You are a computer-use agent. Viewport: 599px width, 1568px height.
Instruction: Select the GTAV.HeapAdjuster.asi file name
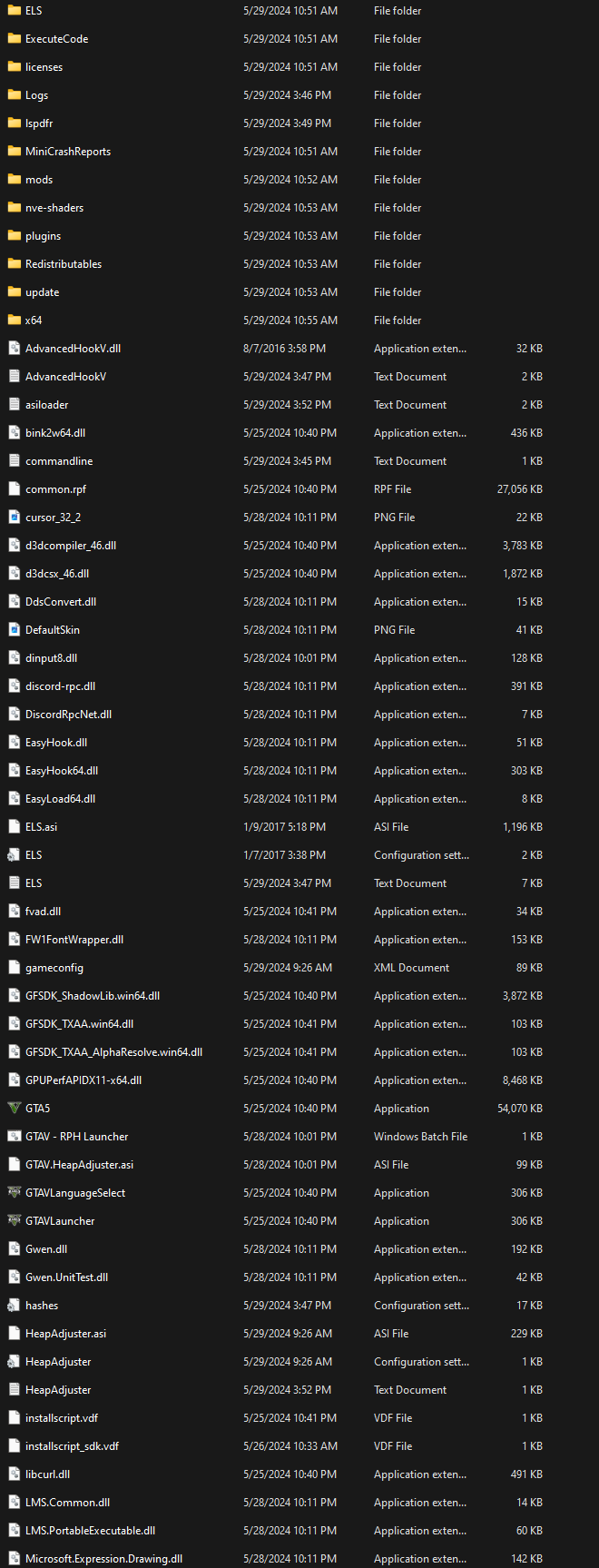[x=79, y=1165]
